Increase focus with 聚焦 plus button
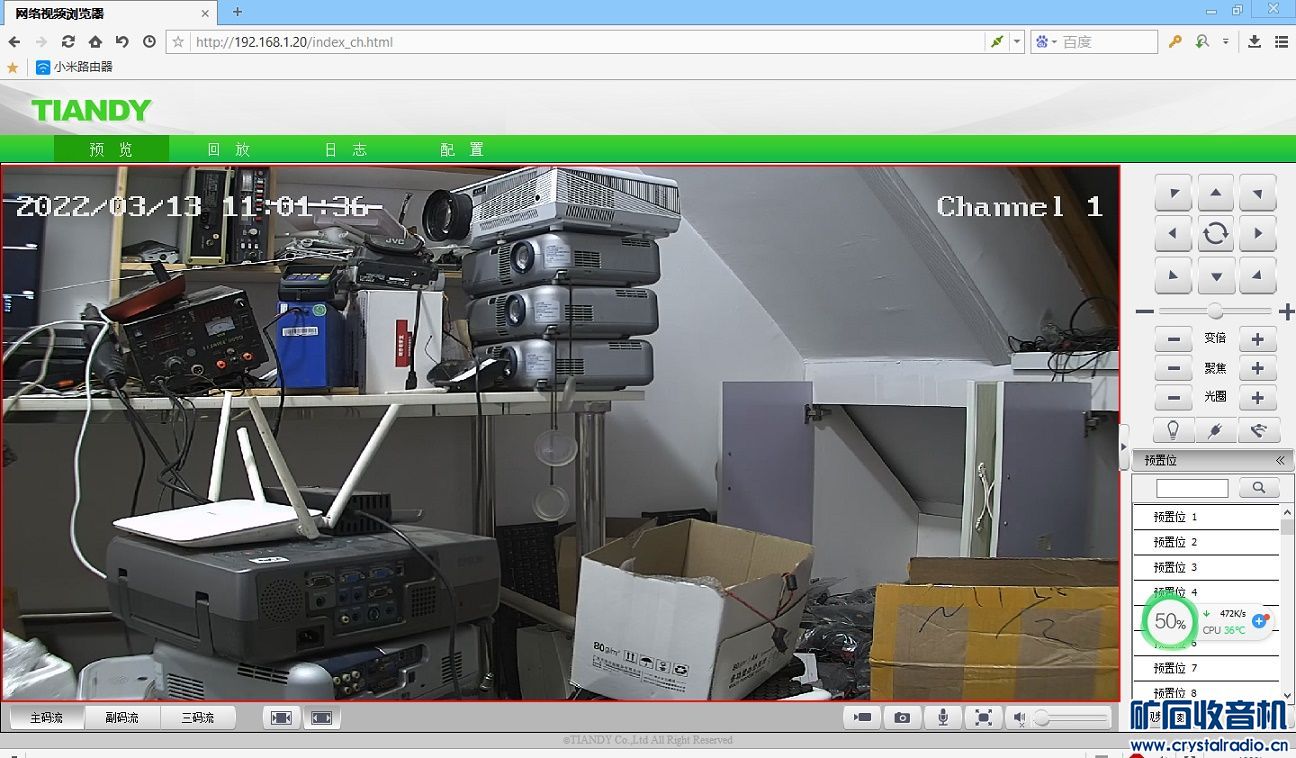 [1258, 369]
